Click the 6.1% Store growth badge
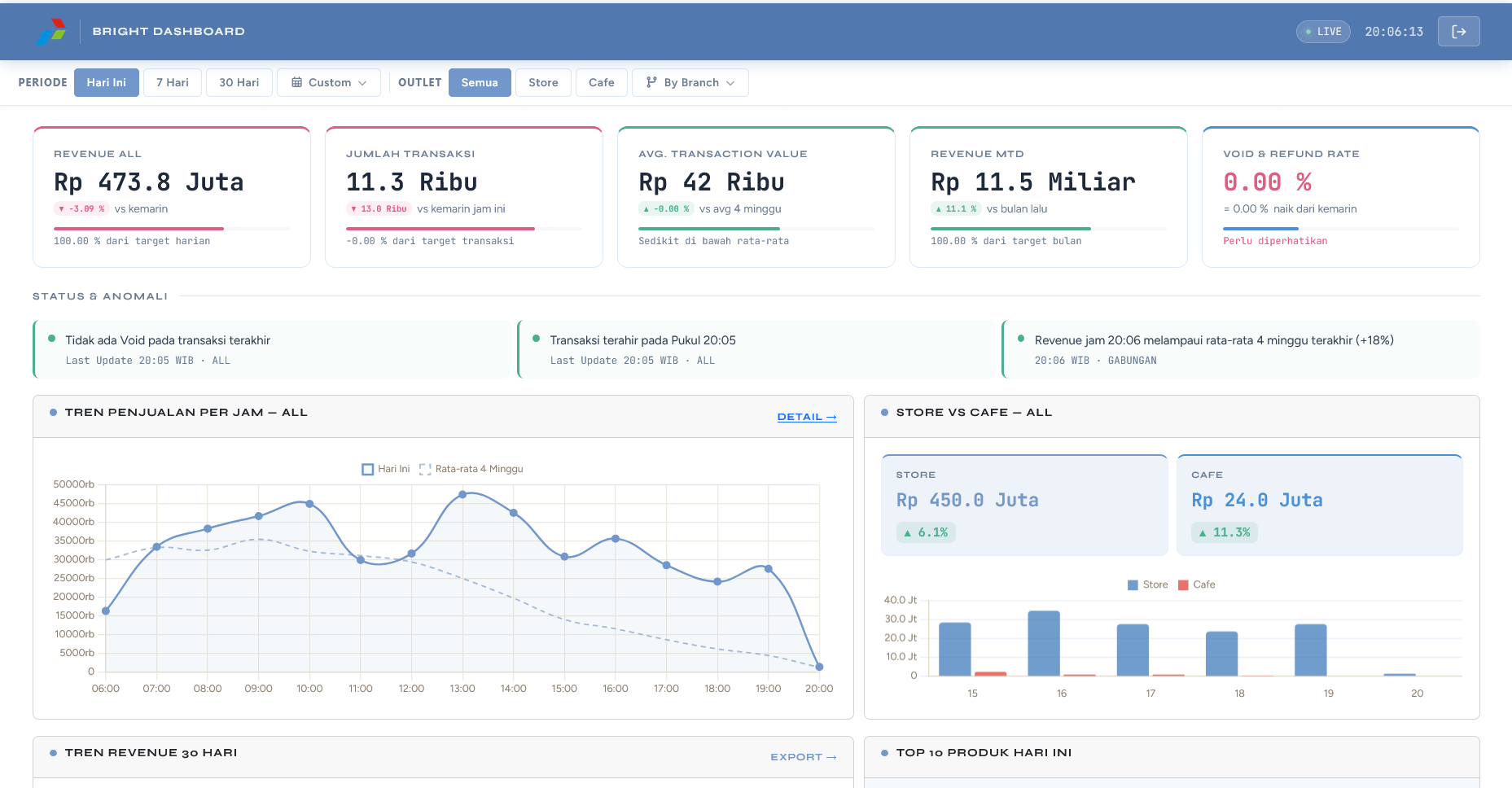Image resolution: width=1512 pixels, height=788 pixels. (926, 532)
